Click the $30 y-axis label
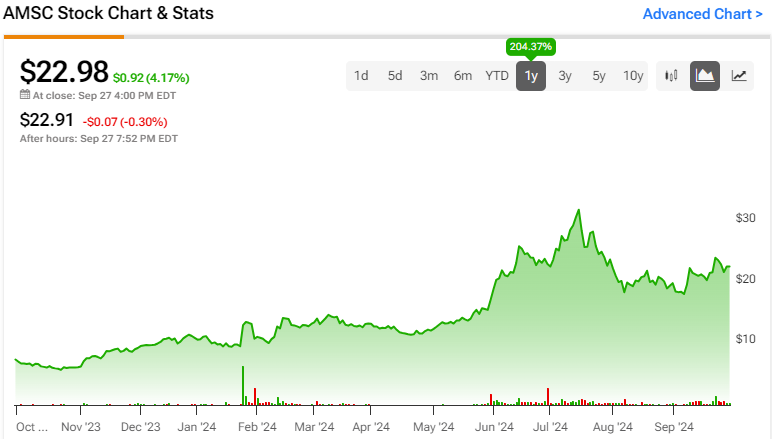This screenshot has width=772, height=439. pyautogui.click(x=745, y=218)
